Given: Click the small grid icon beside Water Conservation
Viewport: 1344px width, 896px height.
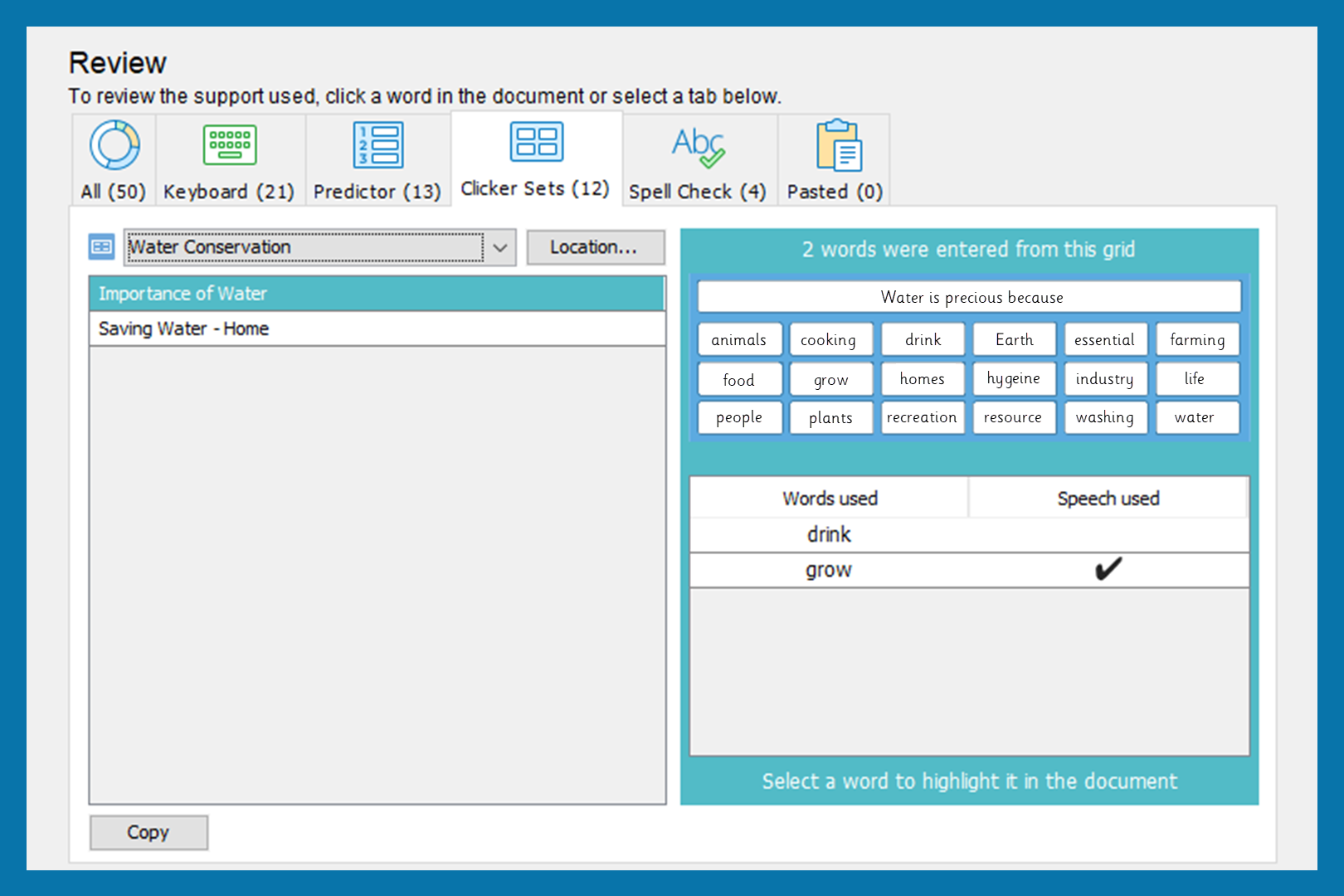Looking at the screenshot, I should point(101,247).
